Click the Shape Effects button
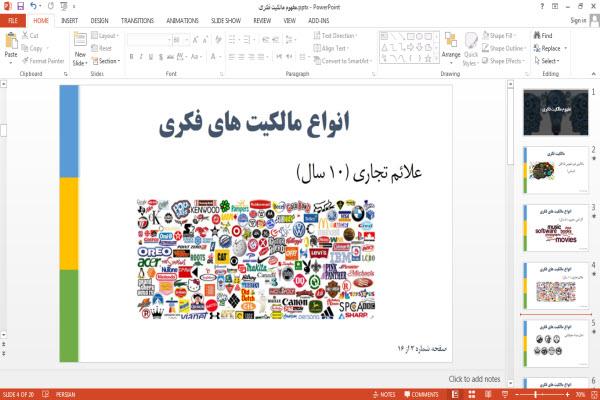Image resolution: width=600 pixels, height=400 pixels. (504, 61)
